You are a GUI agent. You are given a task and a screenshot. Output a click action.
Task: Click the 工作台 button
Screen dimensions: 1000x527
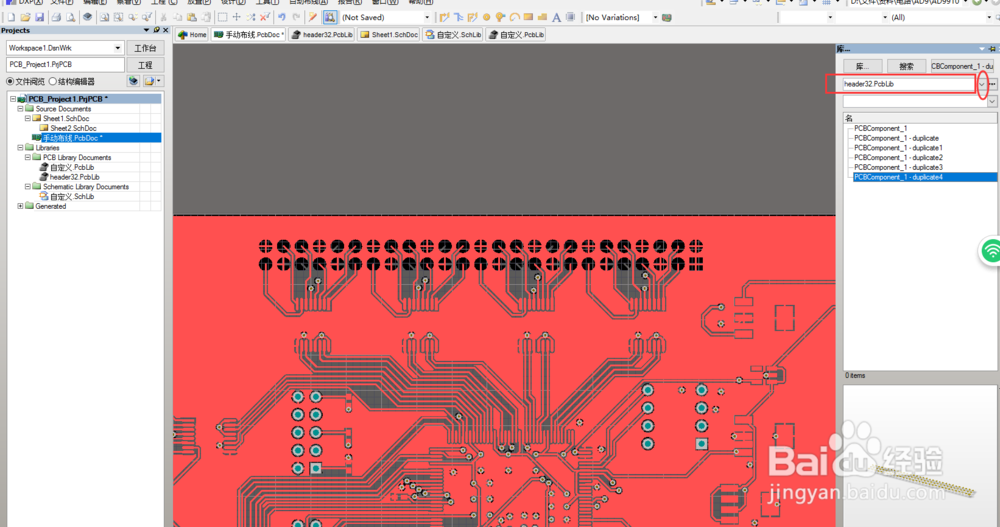coord(145,48)
